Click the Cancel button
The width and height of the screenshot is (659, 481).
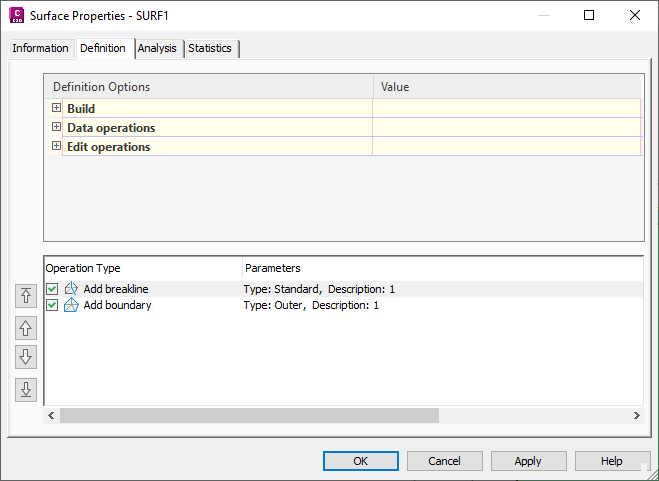point(445,461)
